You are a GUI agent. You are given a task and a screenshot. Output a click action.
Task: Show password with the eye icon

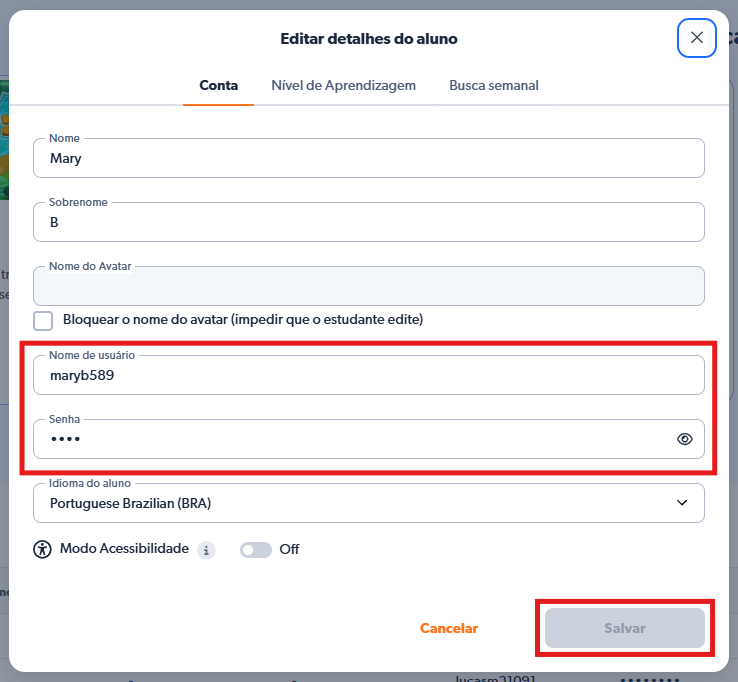684,439
